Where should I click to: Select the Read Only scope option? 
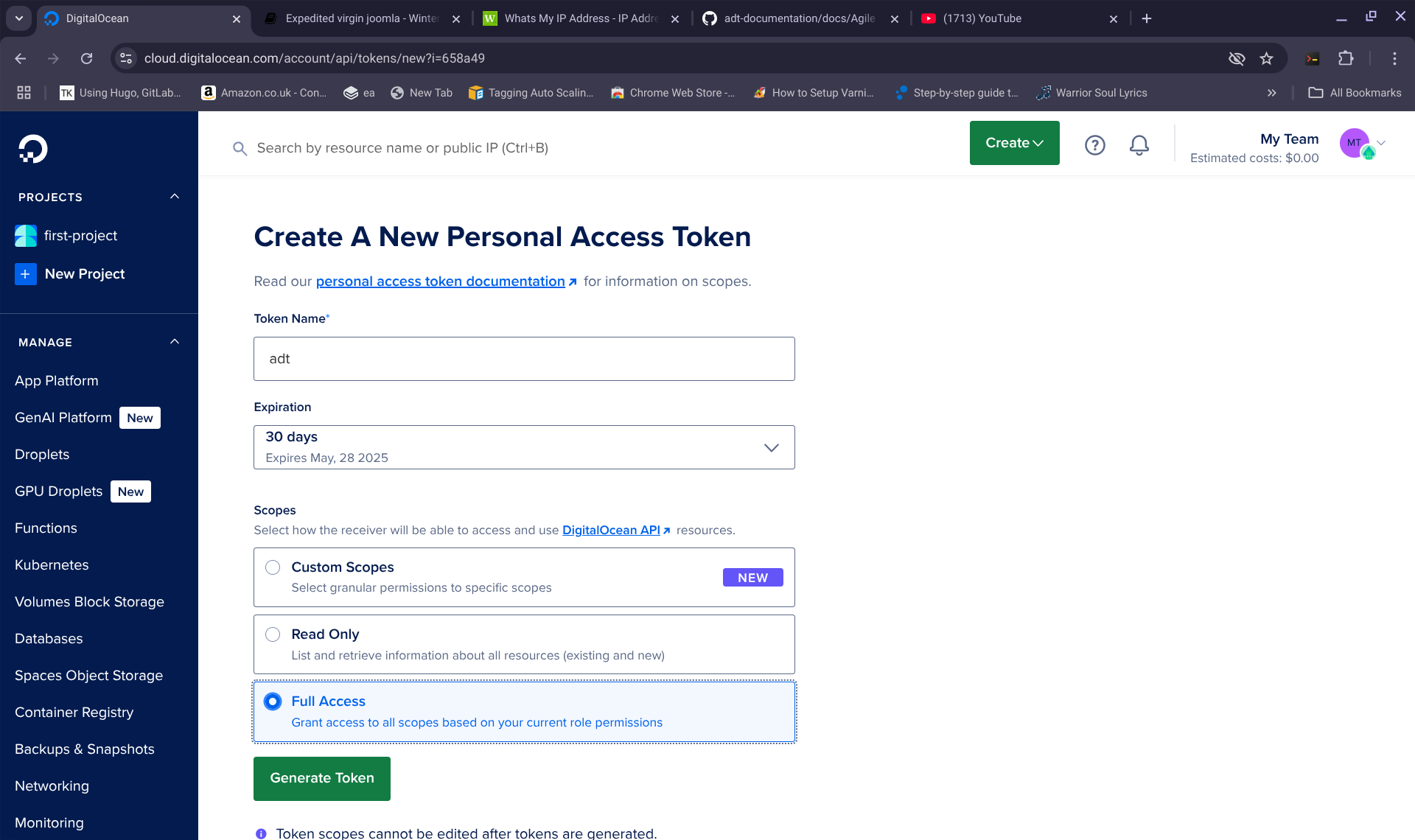point(273,634)
